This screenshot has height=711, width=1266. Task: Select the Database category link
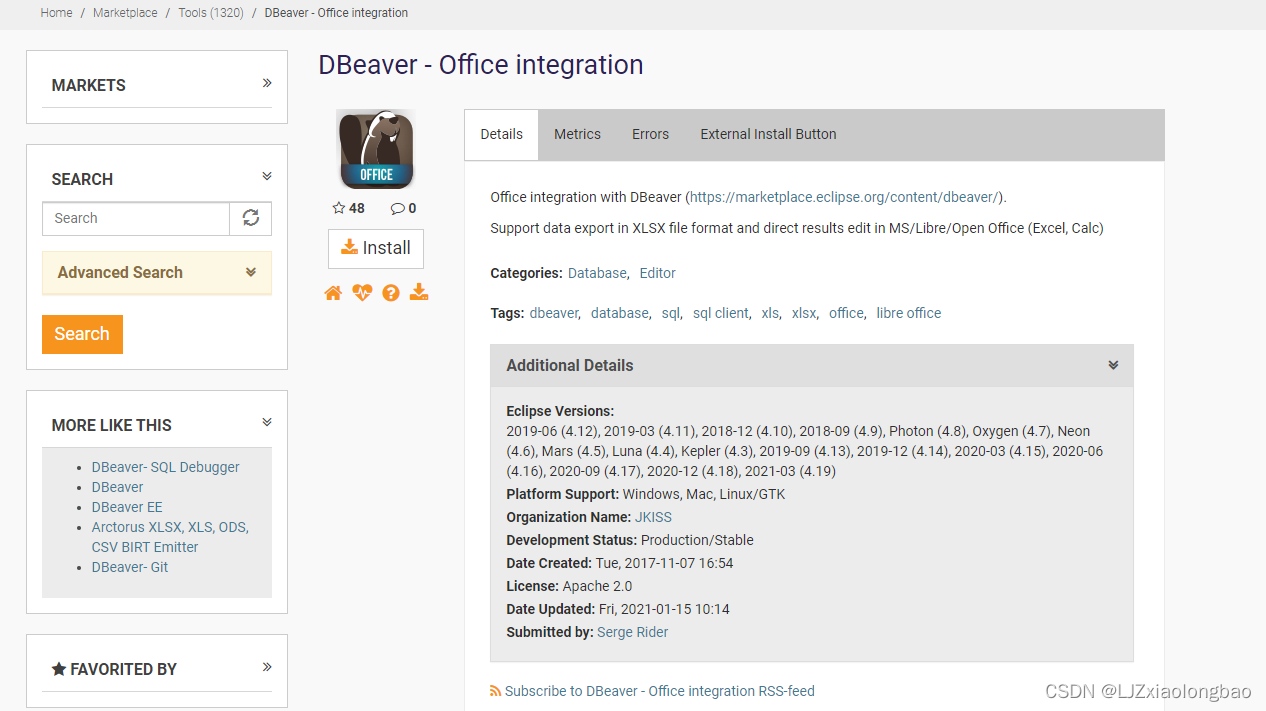click(x=596, y=272)
